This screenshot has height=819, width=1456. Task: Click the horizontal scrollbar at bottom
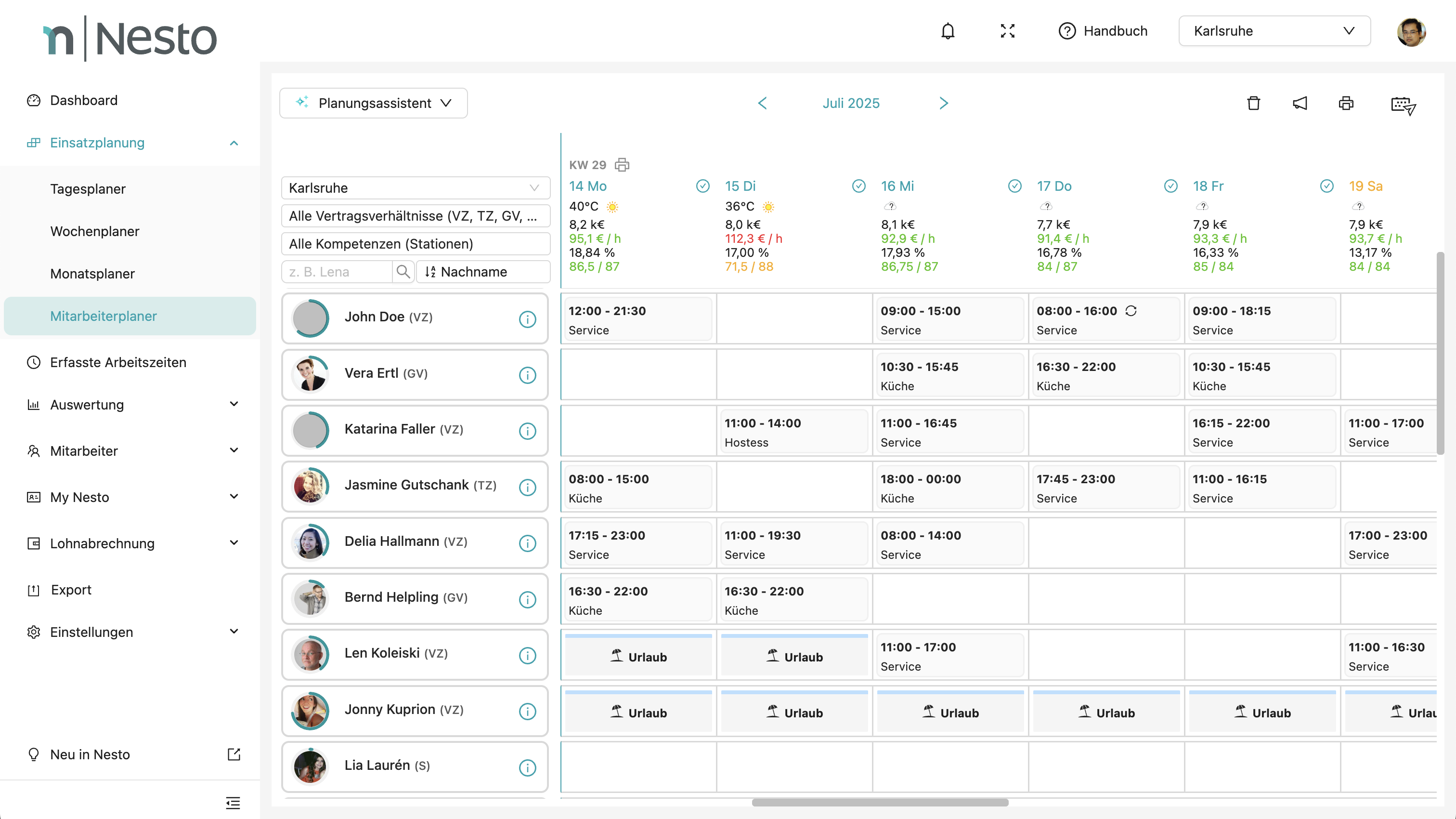[880, 802]
